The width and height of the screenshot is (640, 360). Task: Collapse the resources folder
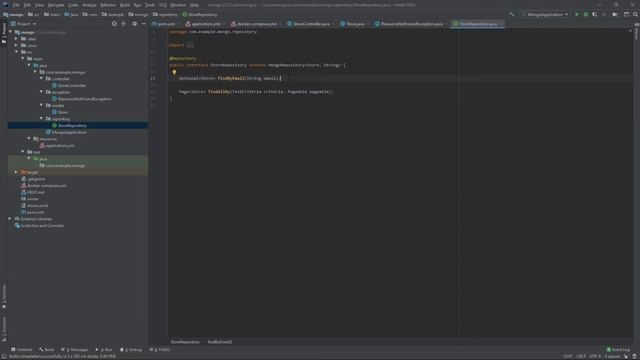tap(29, 138)
